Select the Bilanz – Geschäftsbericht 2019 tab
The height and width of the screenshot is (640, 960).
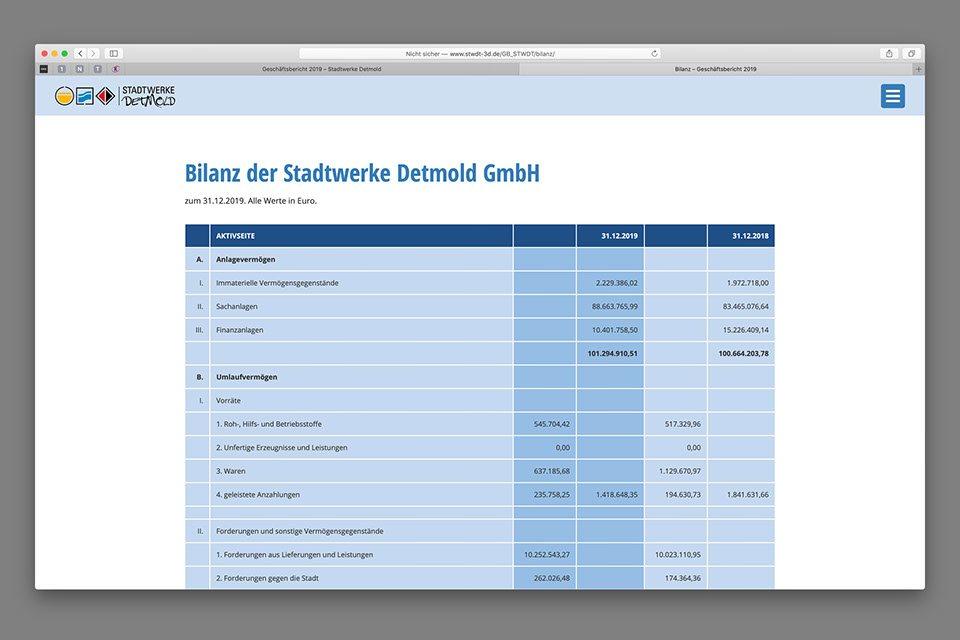715,69
